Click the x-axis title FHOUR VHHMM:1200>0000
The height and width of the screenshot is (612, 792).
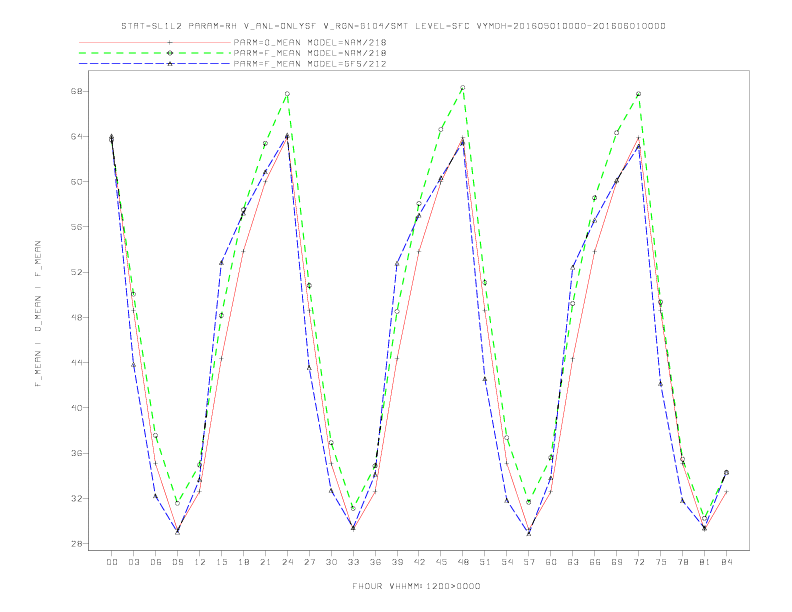(x=416, y=586)
